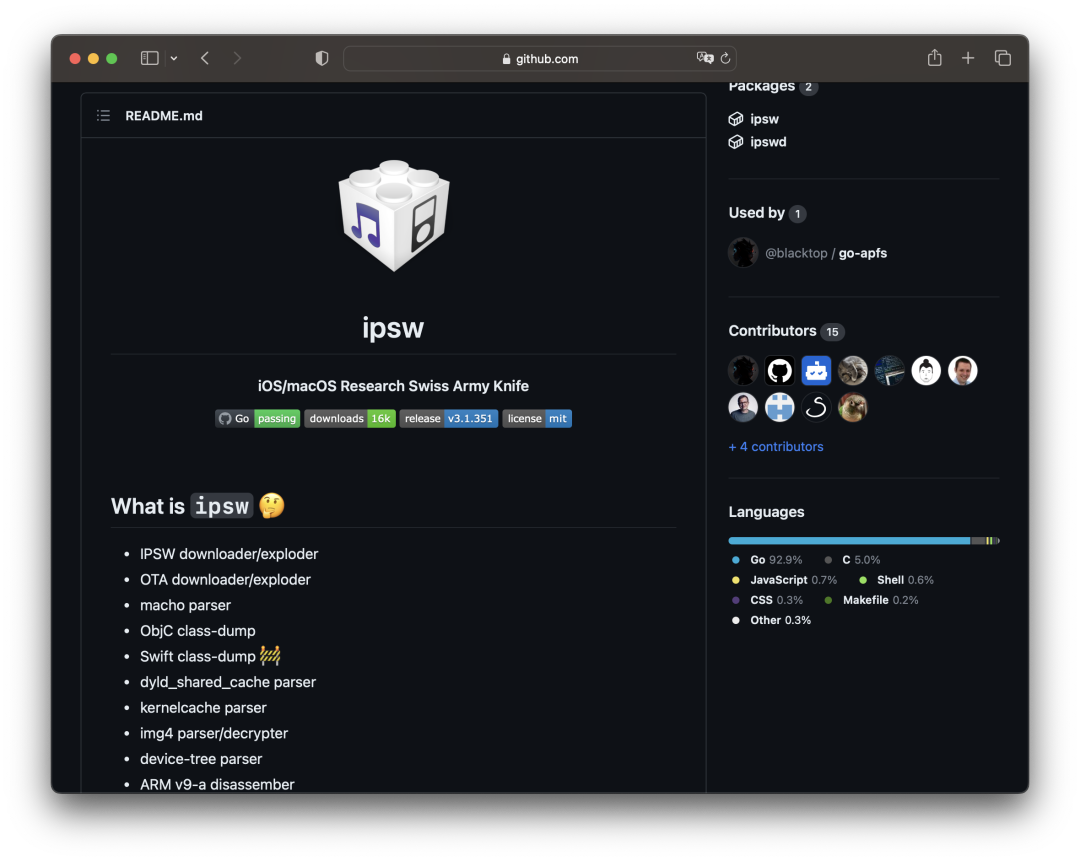Click the Go passing build badge
Screen dimensions: 1080x861
[258, 418]
